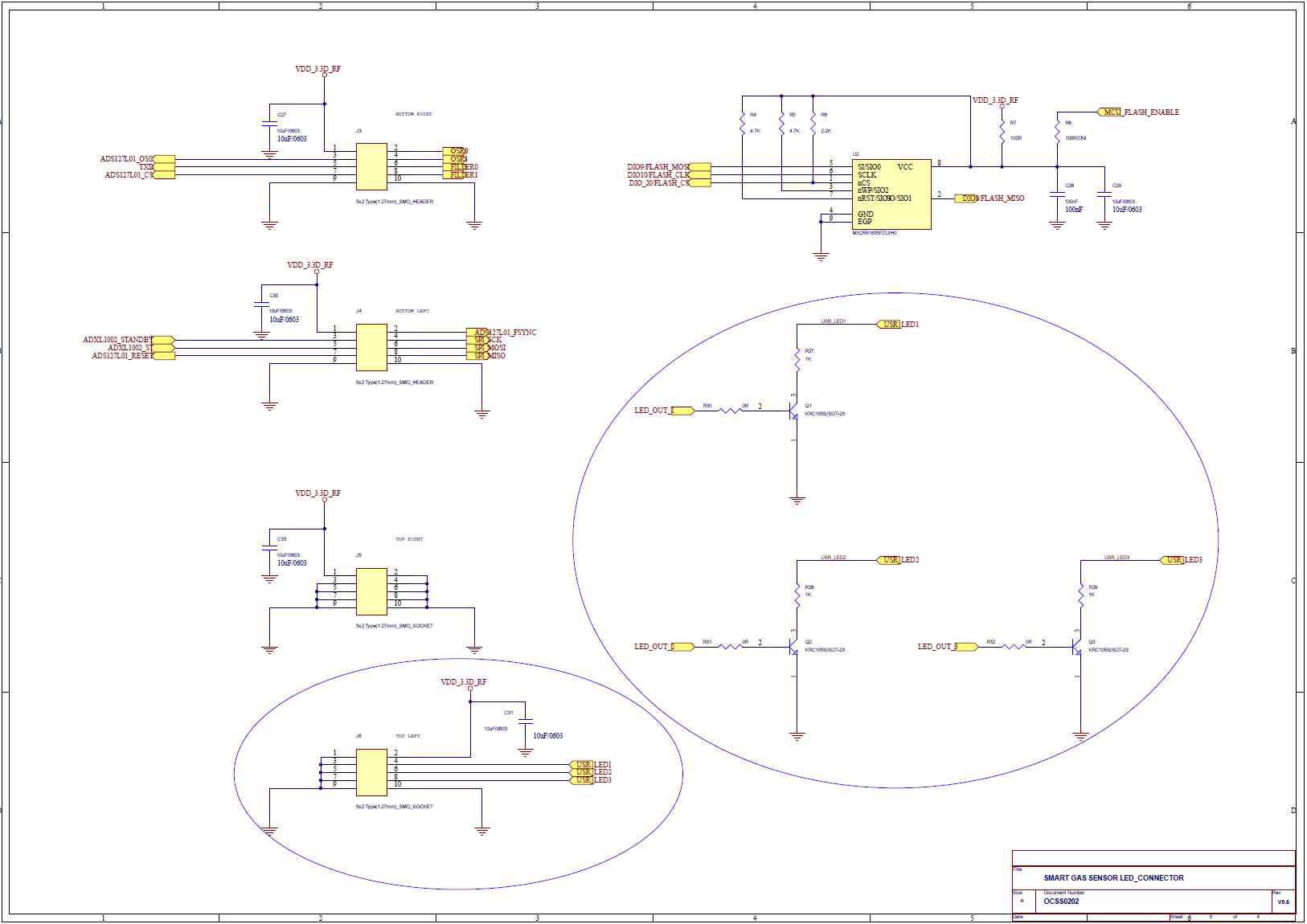Image resolution: width=1307 pixels, height=924 pixels.
Task: Select transistor Q1 symbol
Action: (x=792, y=411)
